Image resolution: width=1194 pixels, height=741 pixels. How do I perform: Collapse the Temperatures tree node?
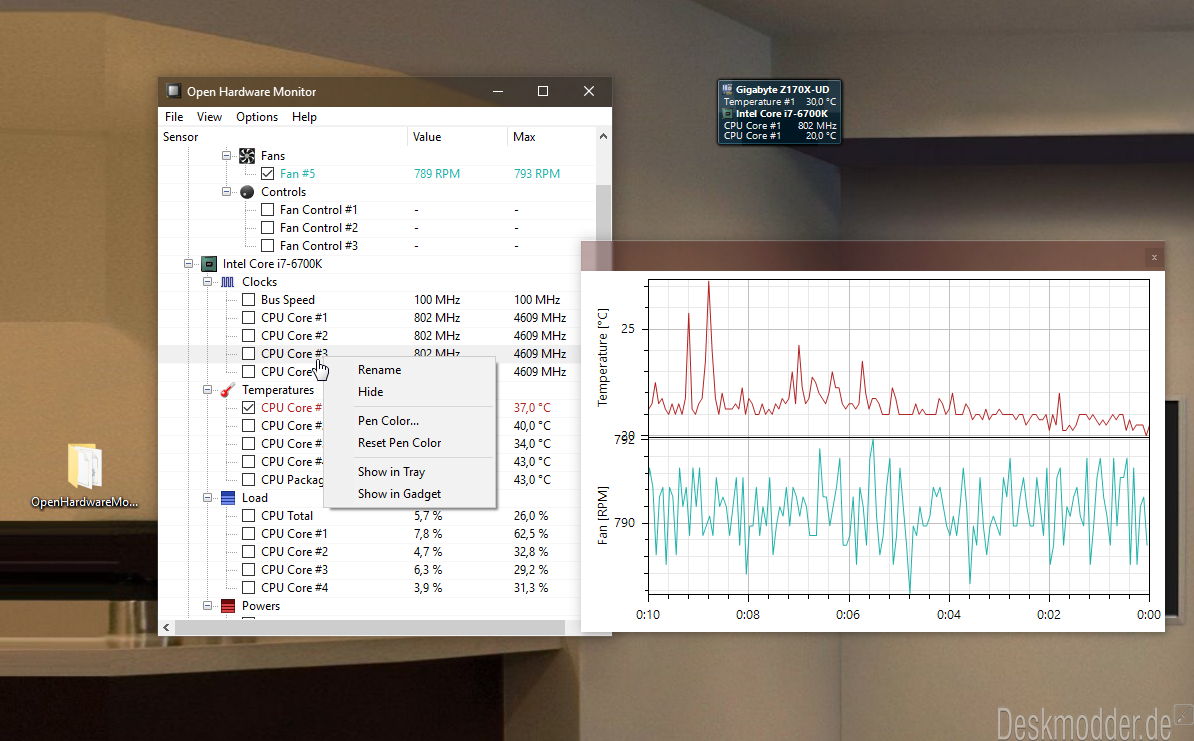tap(207, 390)
